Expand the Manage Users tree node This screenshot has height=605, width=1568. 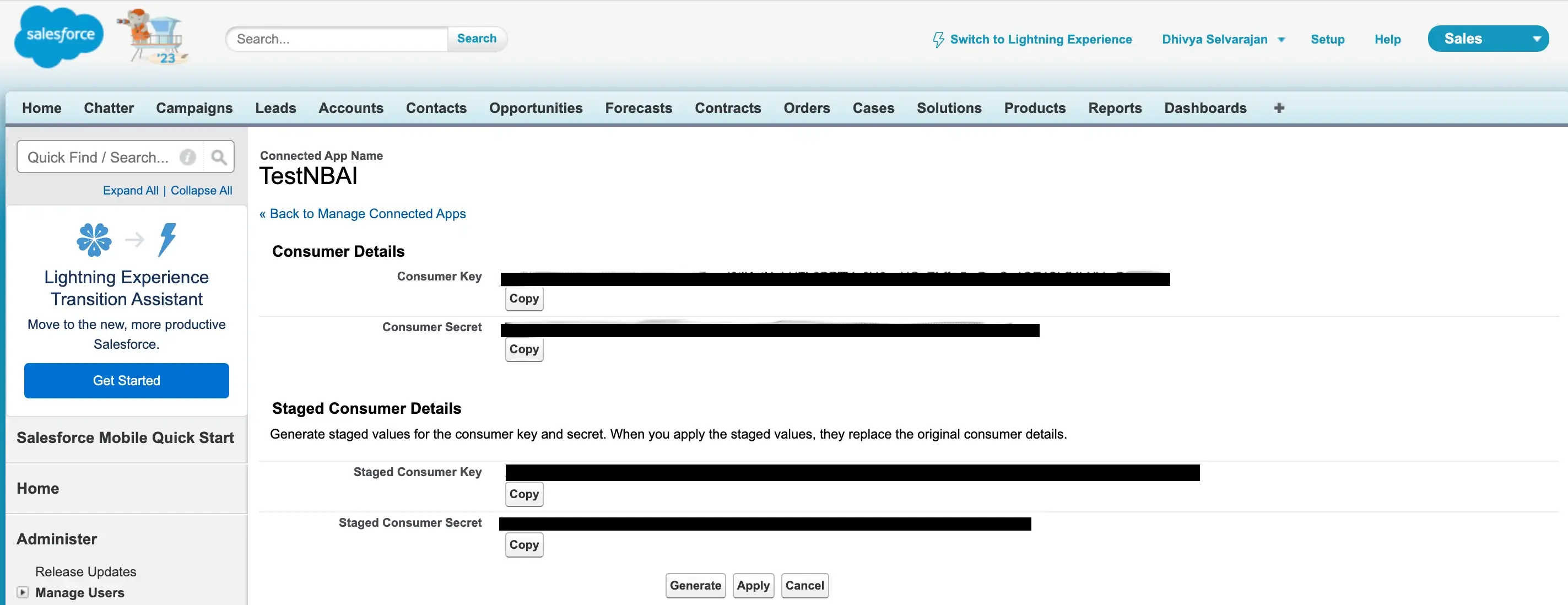point(23,592)
